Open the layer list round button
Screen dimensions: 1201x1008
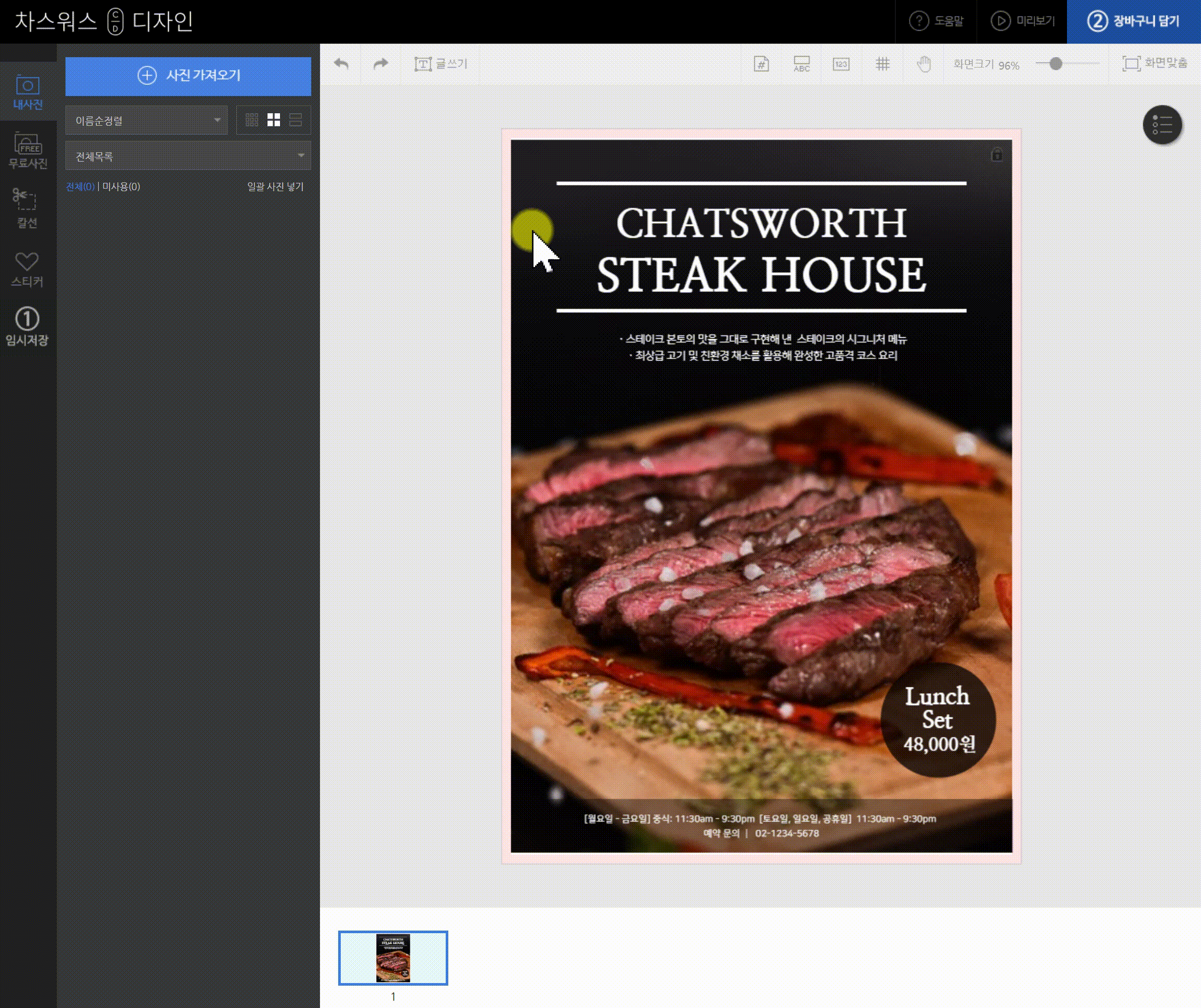pyautogui.click(x=1162, y=125)
